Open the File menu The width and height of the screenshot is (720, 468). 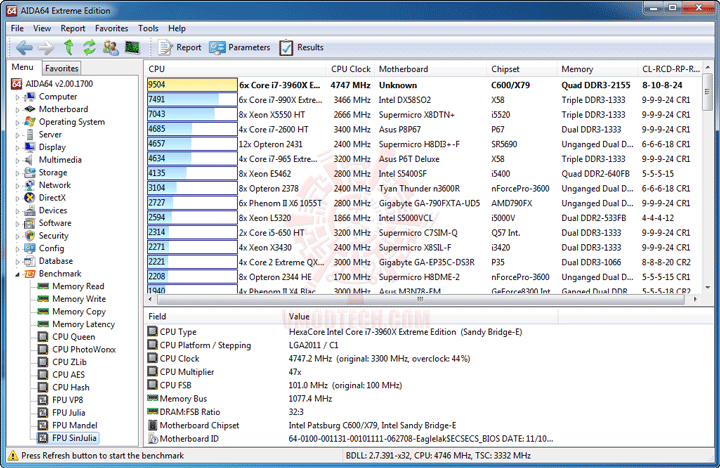coord(17,28)
